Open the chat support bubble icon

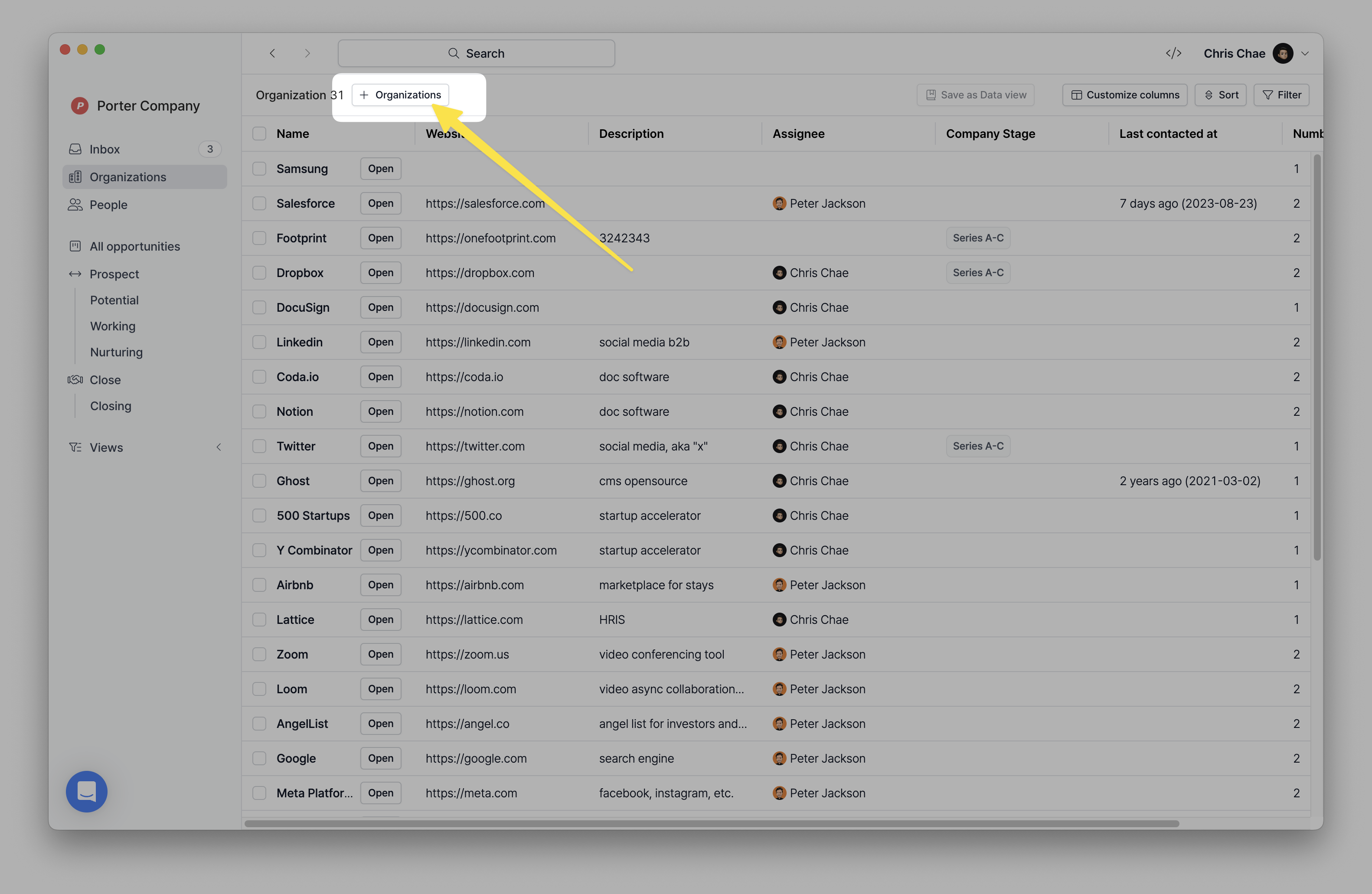click(x=86, y=791)
